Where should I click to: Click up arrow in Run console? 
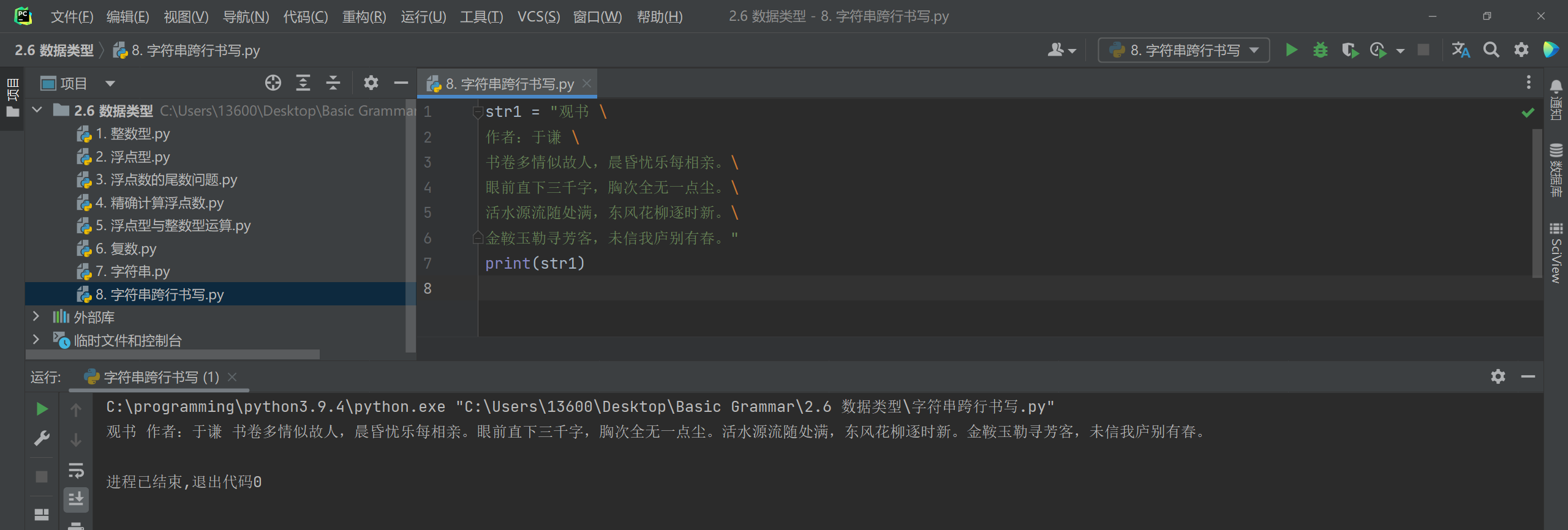[76, 409]
